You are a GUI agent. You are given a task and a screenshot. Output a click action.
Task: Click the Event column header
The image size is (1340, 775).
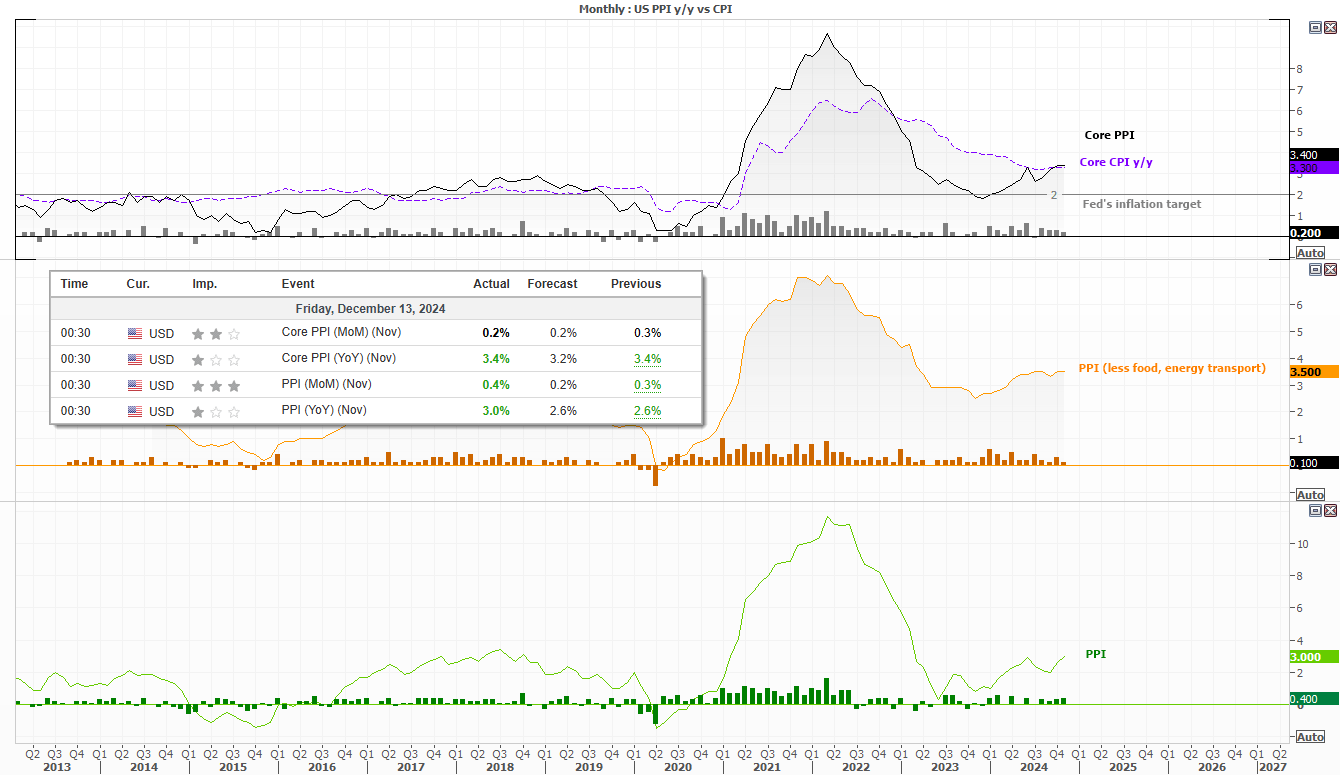(x=298, y=284)
